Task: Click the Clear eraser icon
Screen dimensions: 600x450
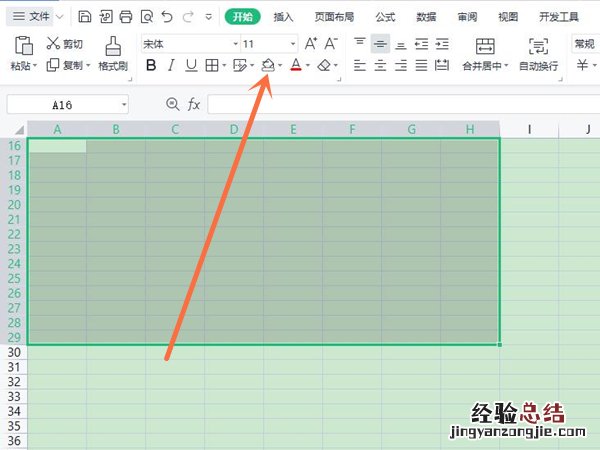Action: (324, 65)
